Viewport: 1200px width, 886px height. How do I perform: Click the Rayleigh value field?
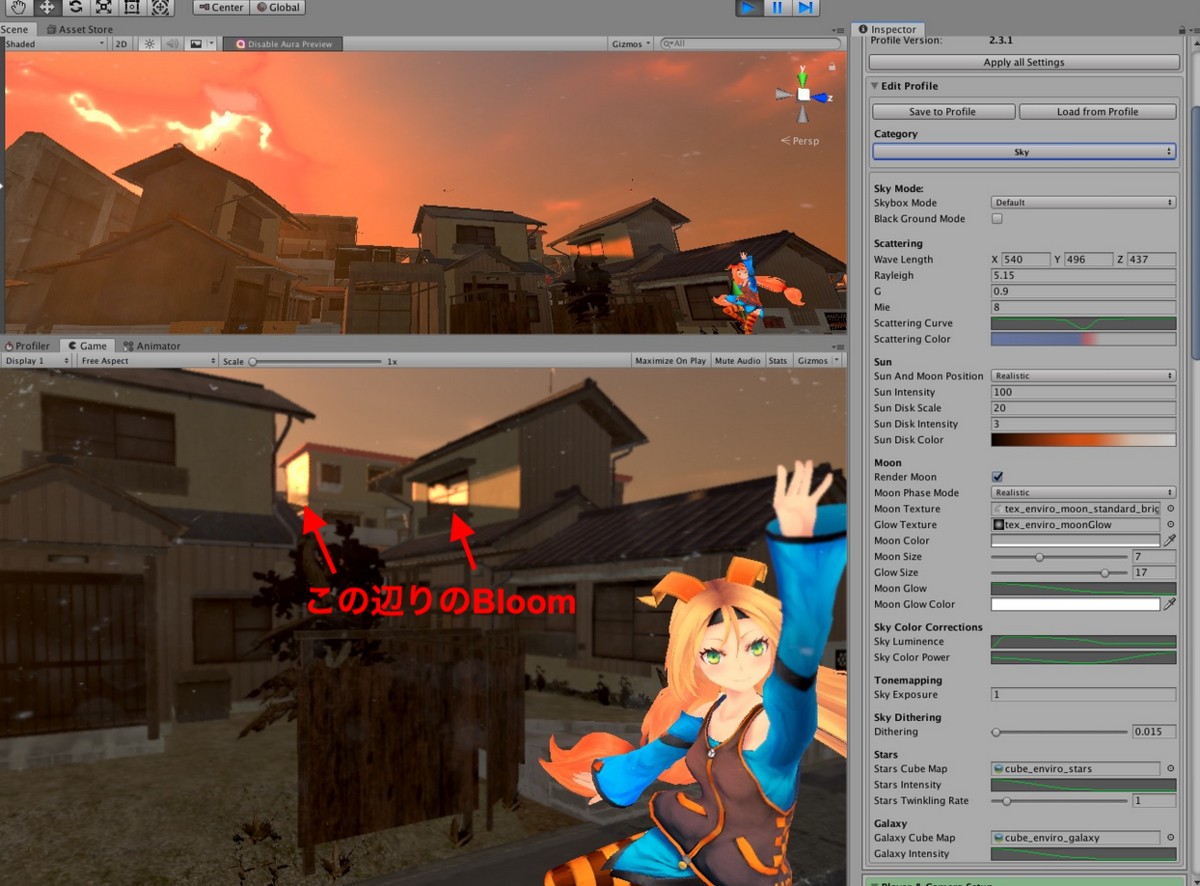tap(1083, 276)
